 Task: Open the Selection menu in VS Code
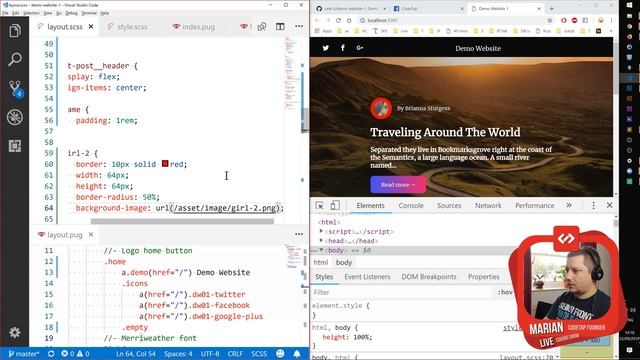(31, 13)
